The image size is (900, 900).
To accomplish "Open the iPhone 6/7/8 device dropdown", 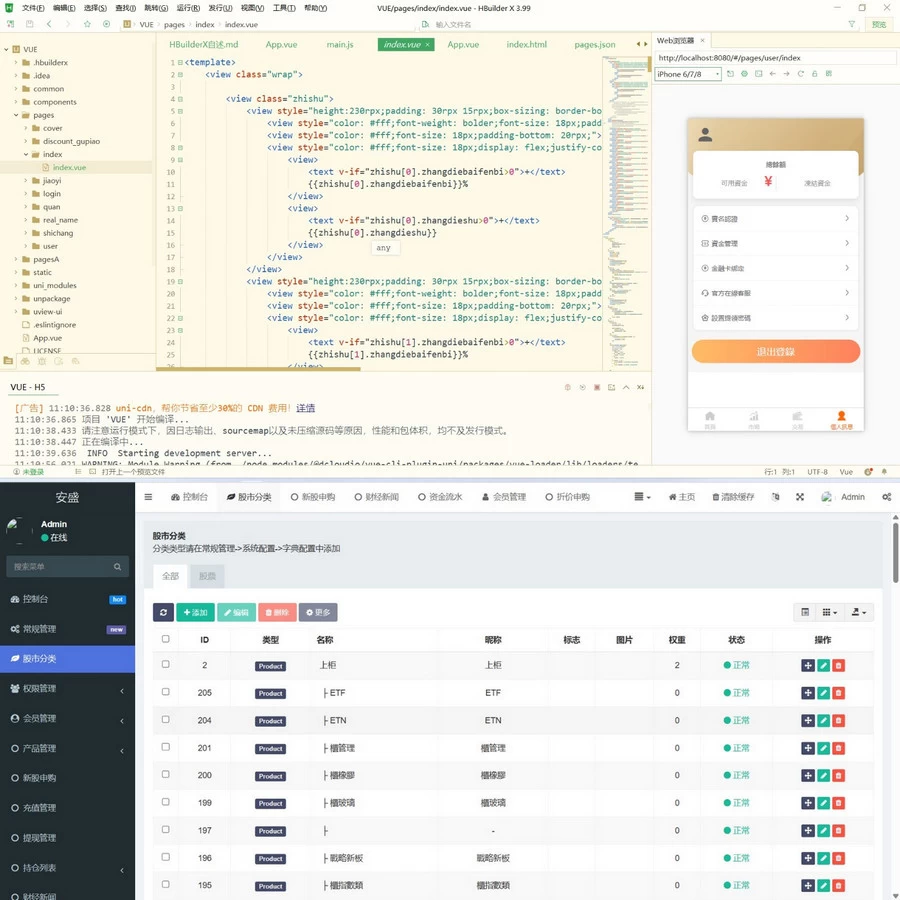I will (688, 74).
